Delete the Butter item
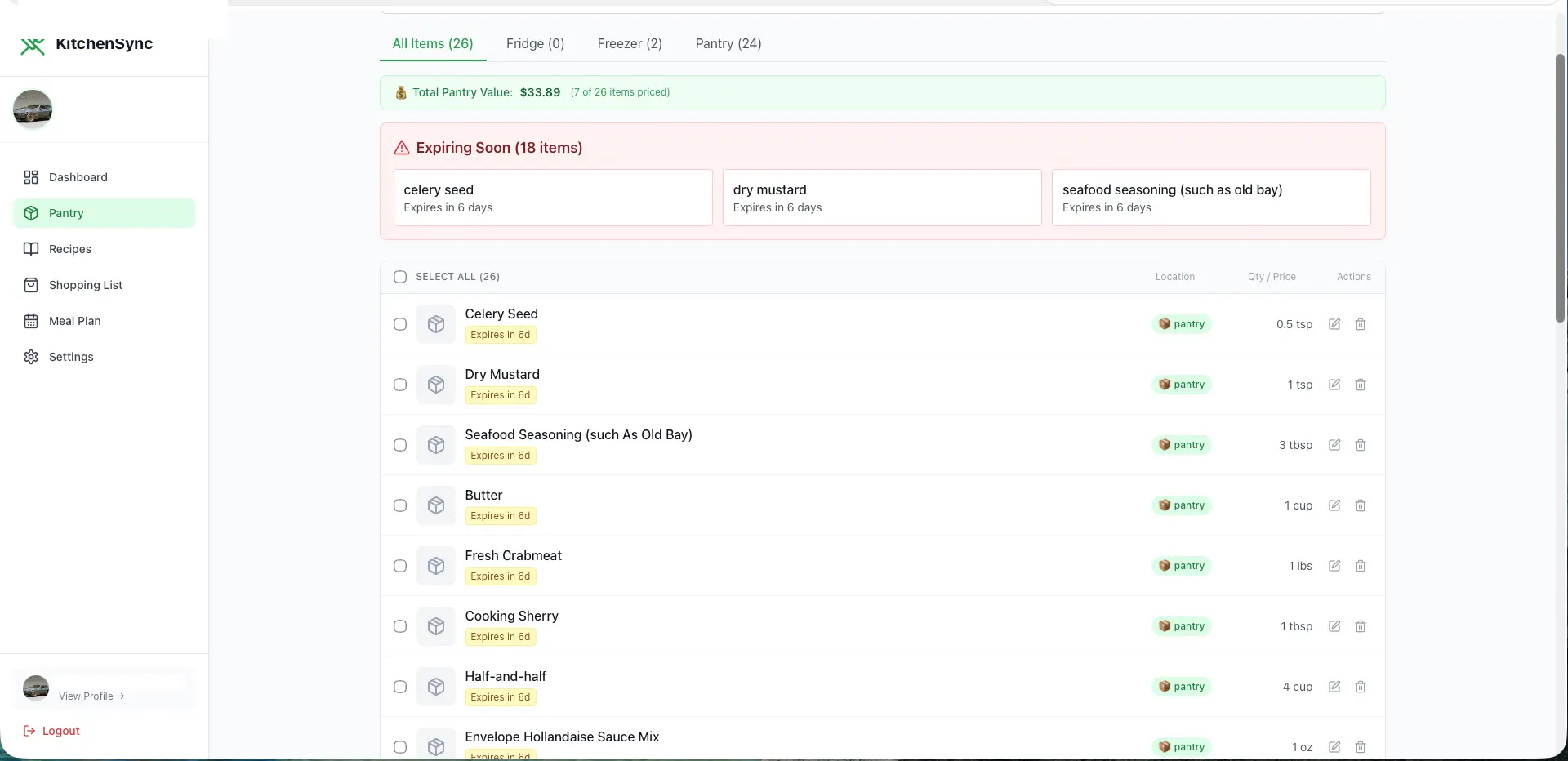This screenshot has height=761, width=1568. pos(1361,505)
